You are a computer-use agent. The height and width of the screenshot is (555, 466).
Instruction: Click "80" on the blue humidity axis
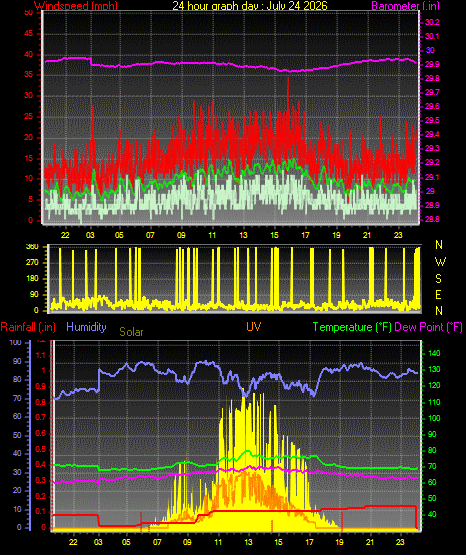[x=17, y=379]
